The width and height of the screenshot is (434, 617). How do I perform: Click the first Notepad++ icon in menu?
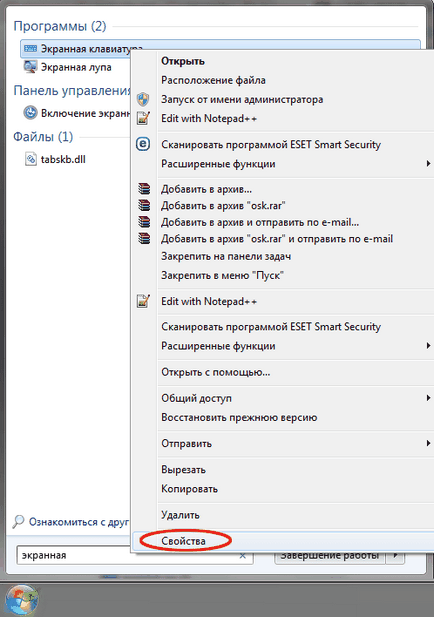coord(143,118)
